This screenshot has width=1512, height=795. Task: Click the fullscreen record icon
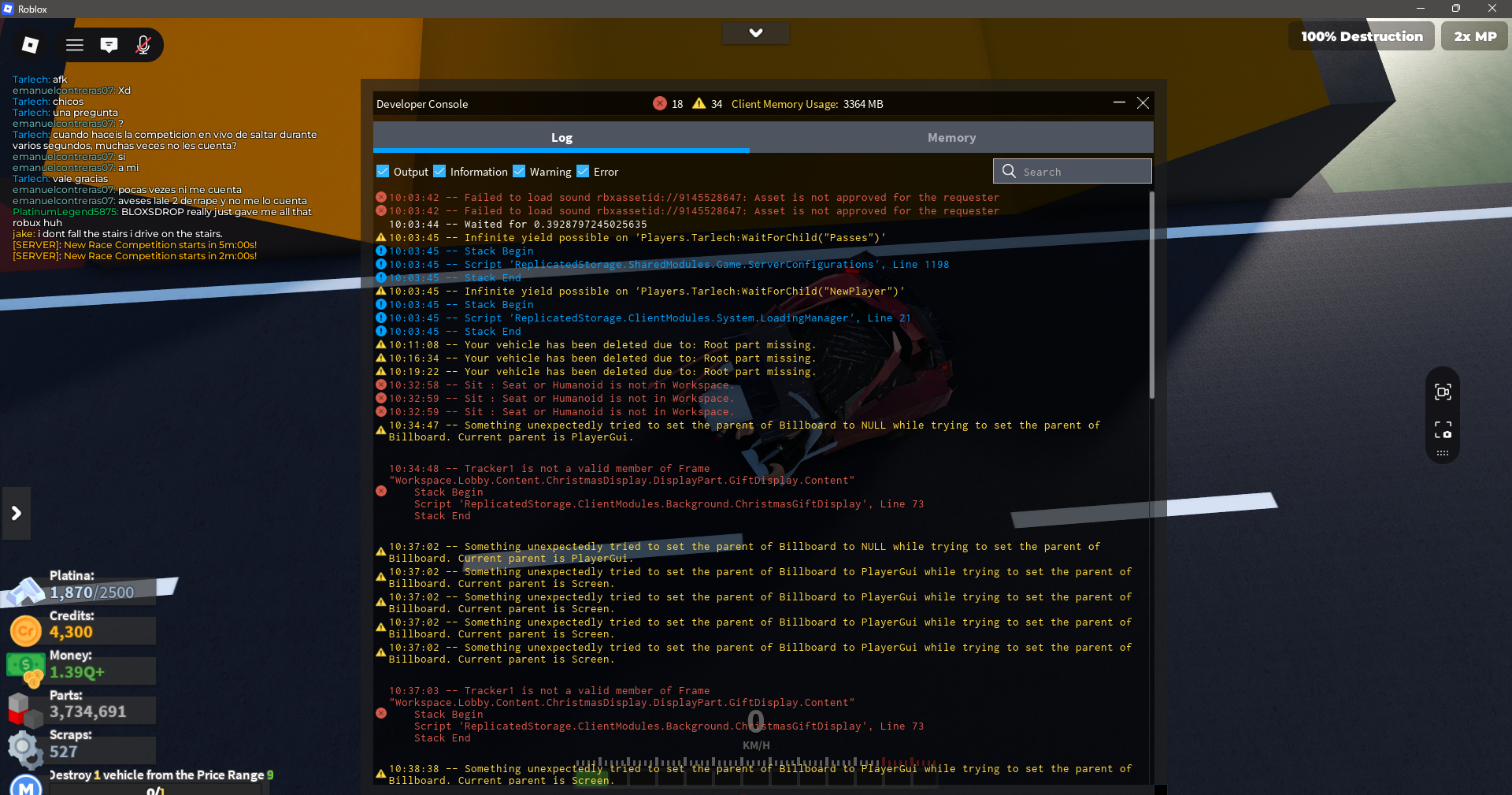1443,429
